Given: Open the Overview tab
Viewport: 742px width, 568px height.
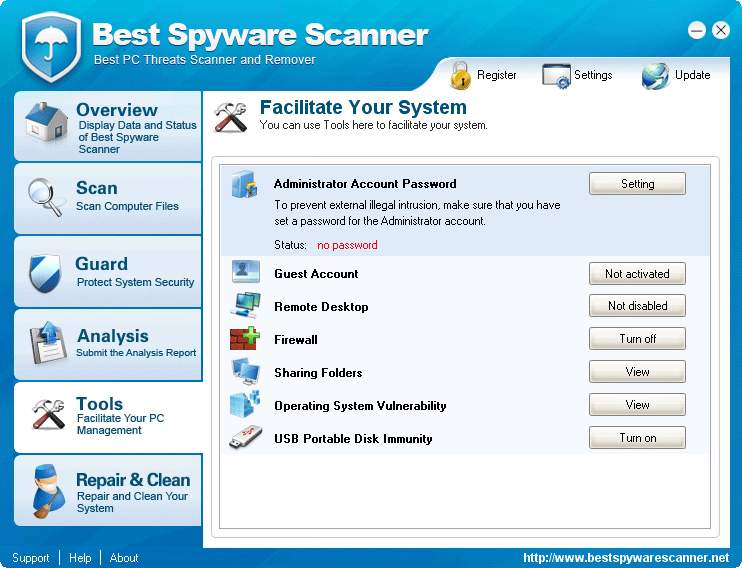Looking at the screenshot, I should coord(108,126).
